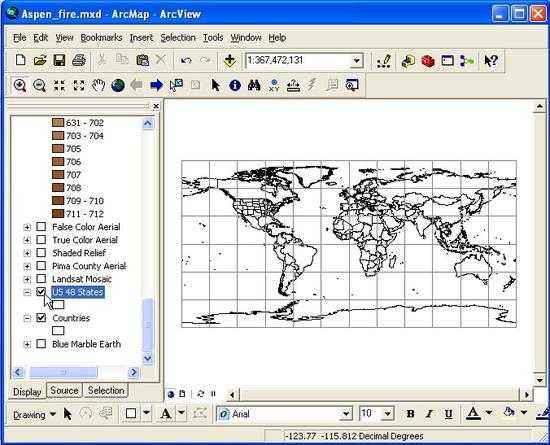The image size is (550, 445).
Task: Switch to Layout View icon
Action: point(182,394)
